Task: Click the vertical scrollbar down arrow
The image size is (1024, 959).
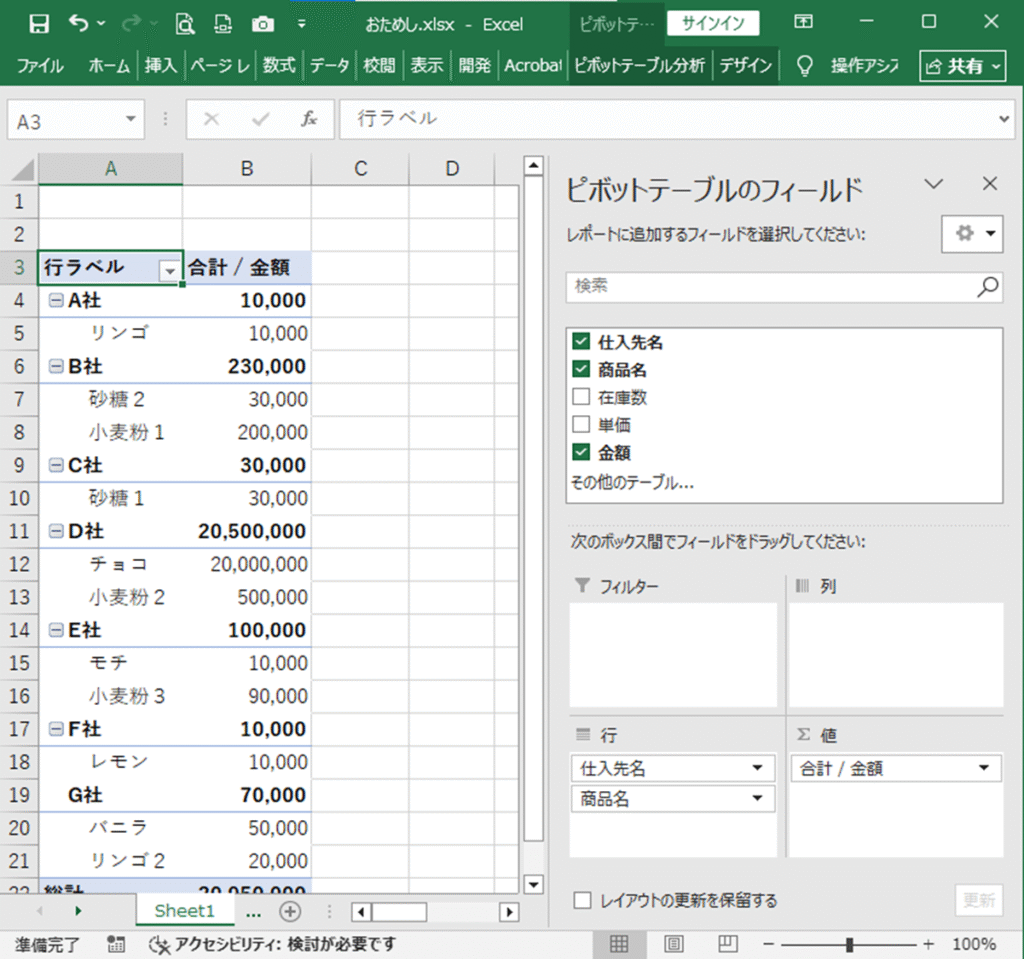Action: click(534, 885)
